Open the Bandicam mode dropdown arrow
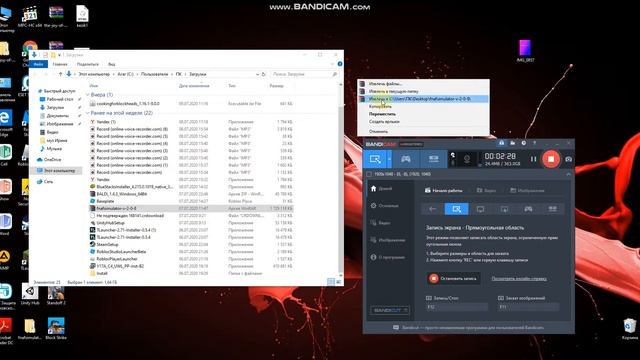The height and width of the screenshot is (360, 640). 389,159
